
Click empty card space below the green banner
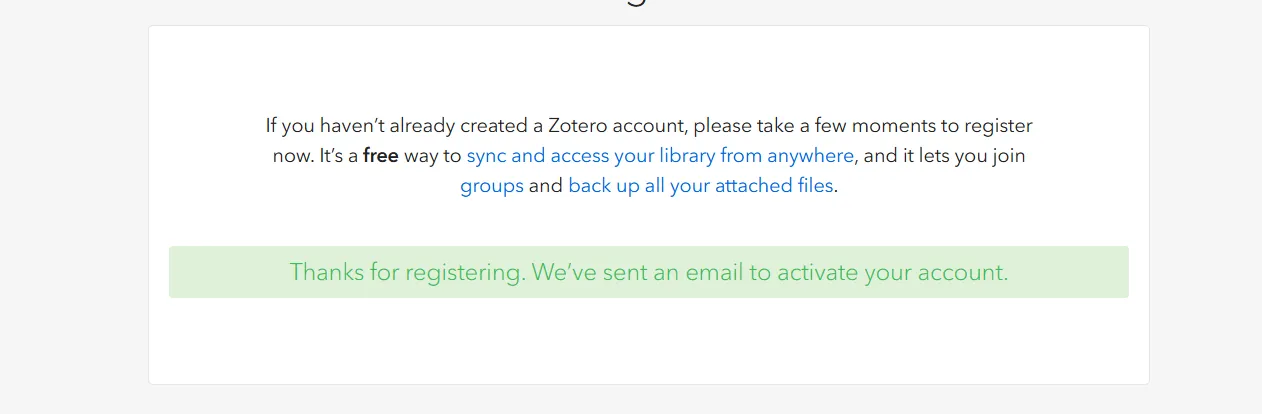(648, 340)
